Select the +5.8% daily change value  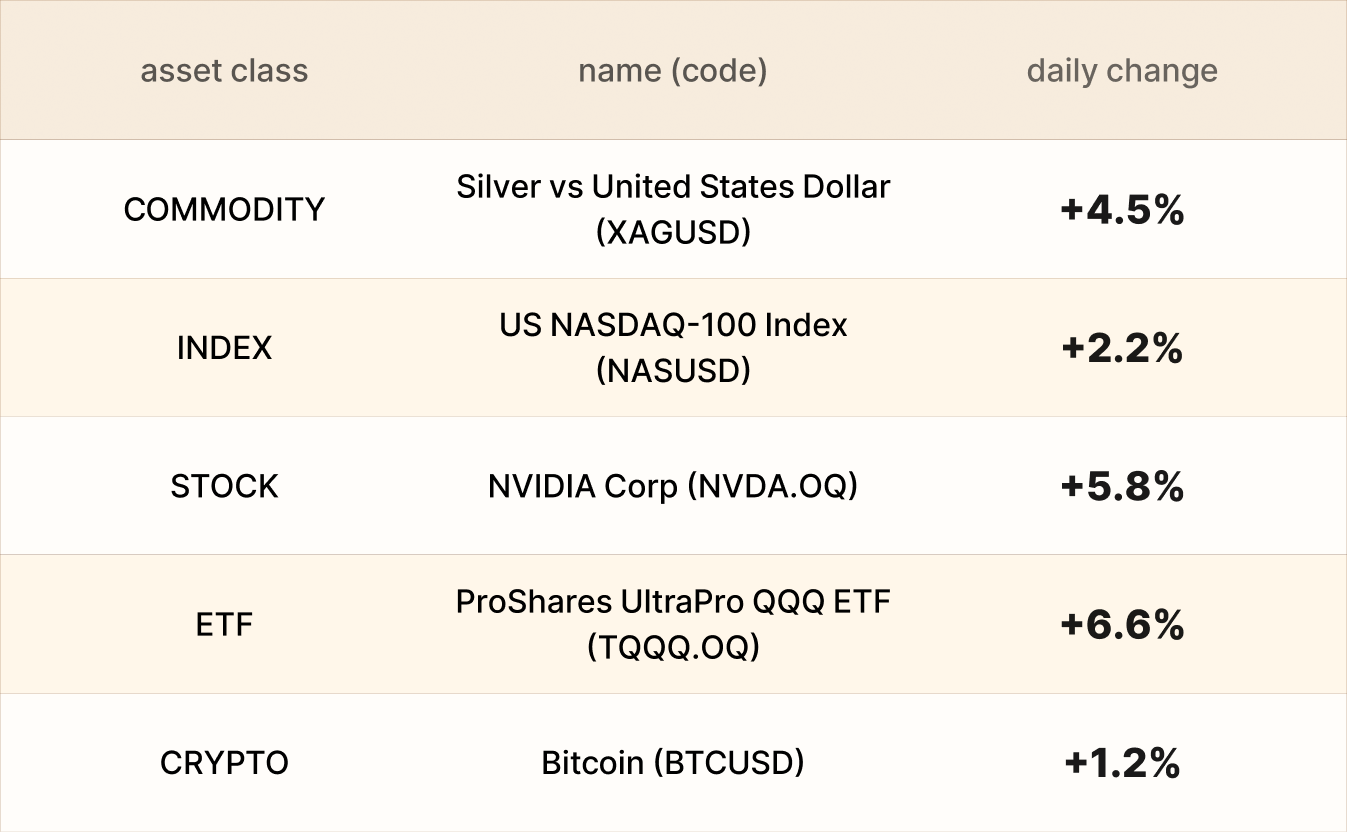pyautogui.click(x=1122, y=487)
